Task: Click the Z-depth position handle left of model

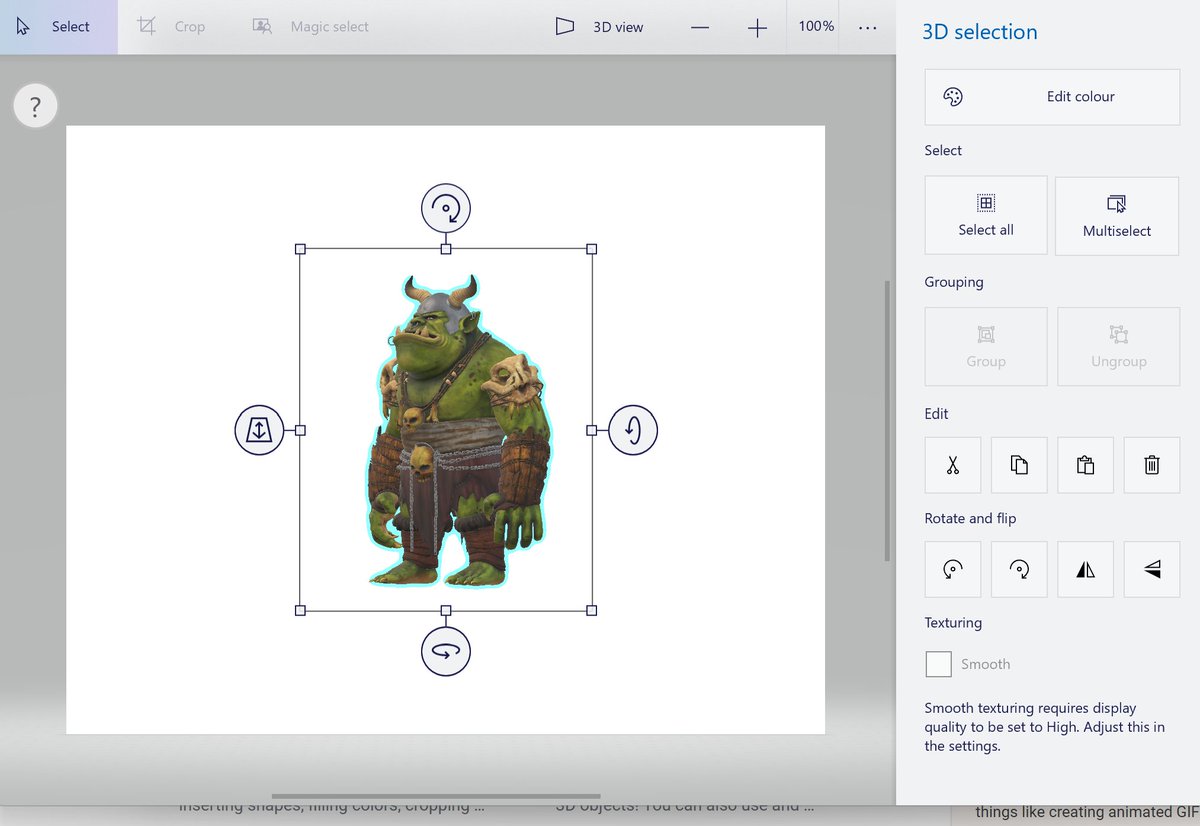Action: point(259,430)
